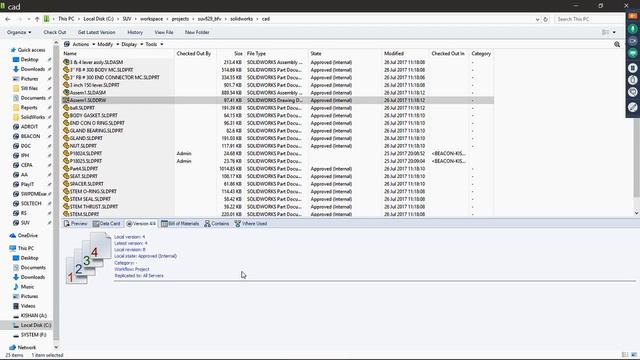Navigate up one folder level arrow
This screenshot has height=360, width=640.
37,19
